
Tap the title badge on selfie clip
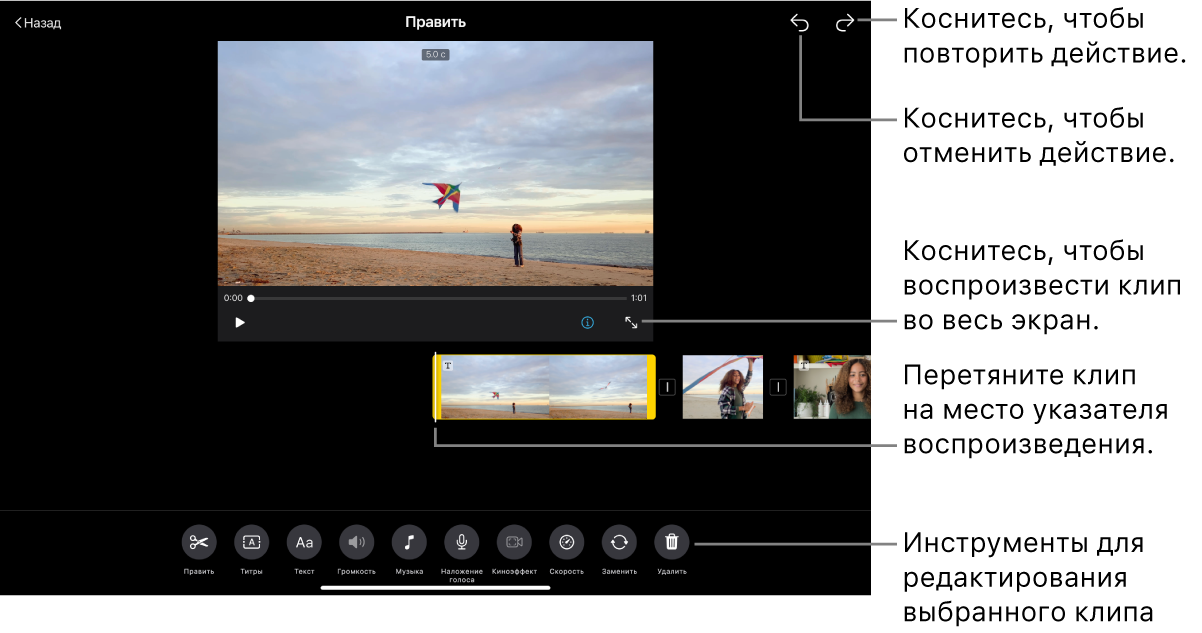(803, 366)
